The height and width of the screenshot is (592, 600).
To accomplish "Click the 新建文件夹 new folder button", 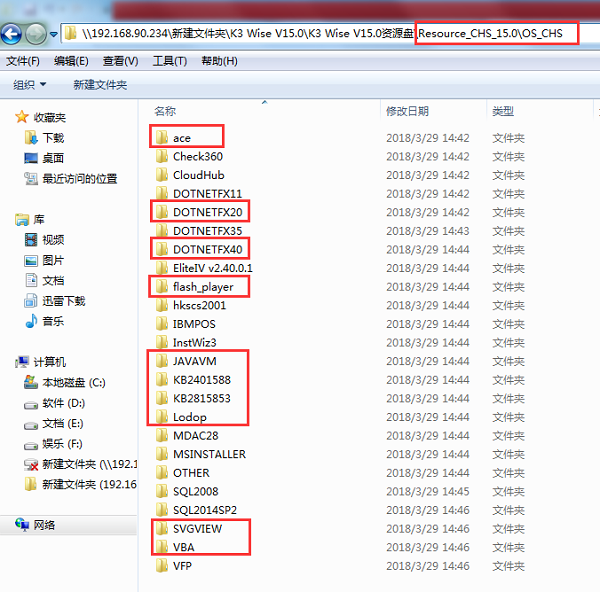I will point(100,85).
